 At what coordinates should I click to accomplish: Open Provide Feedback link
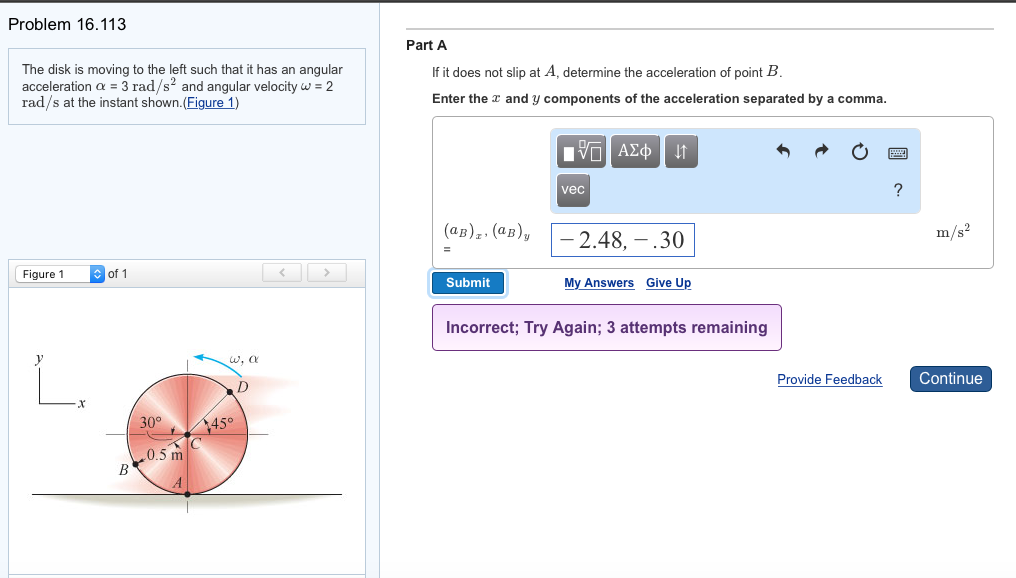(x=830, y=379)
